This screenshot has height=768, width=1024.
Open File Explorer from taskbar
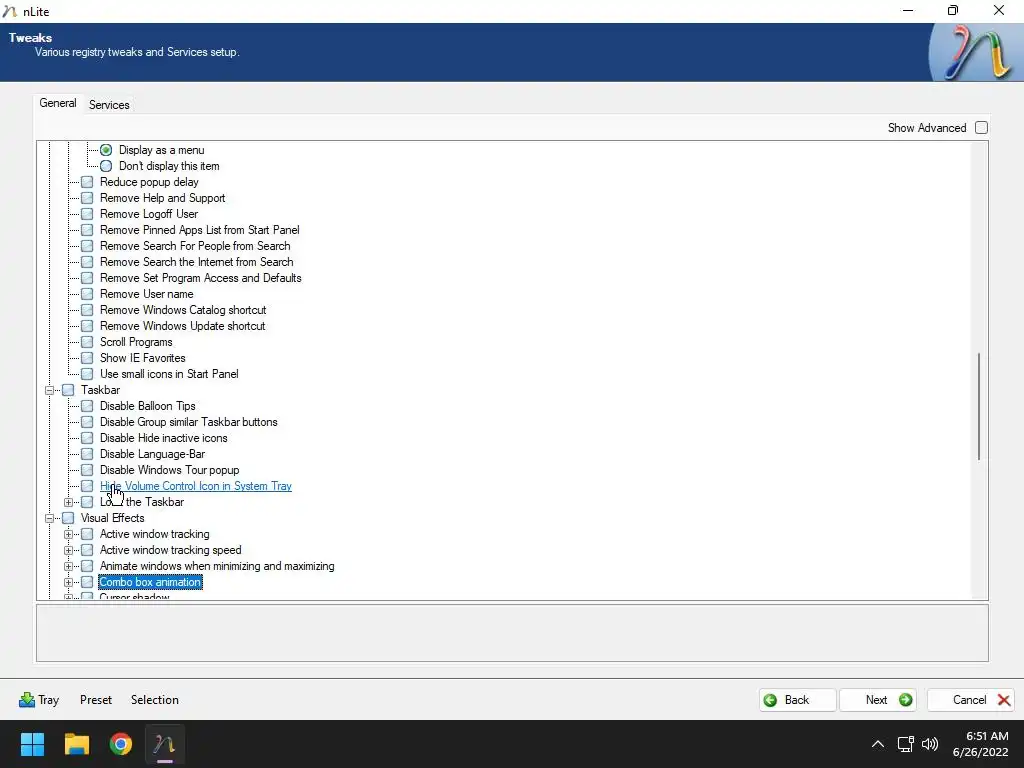click(x=76, y=744)
